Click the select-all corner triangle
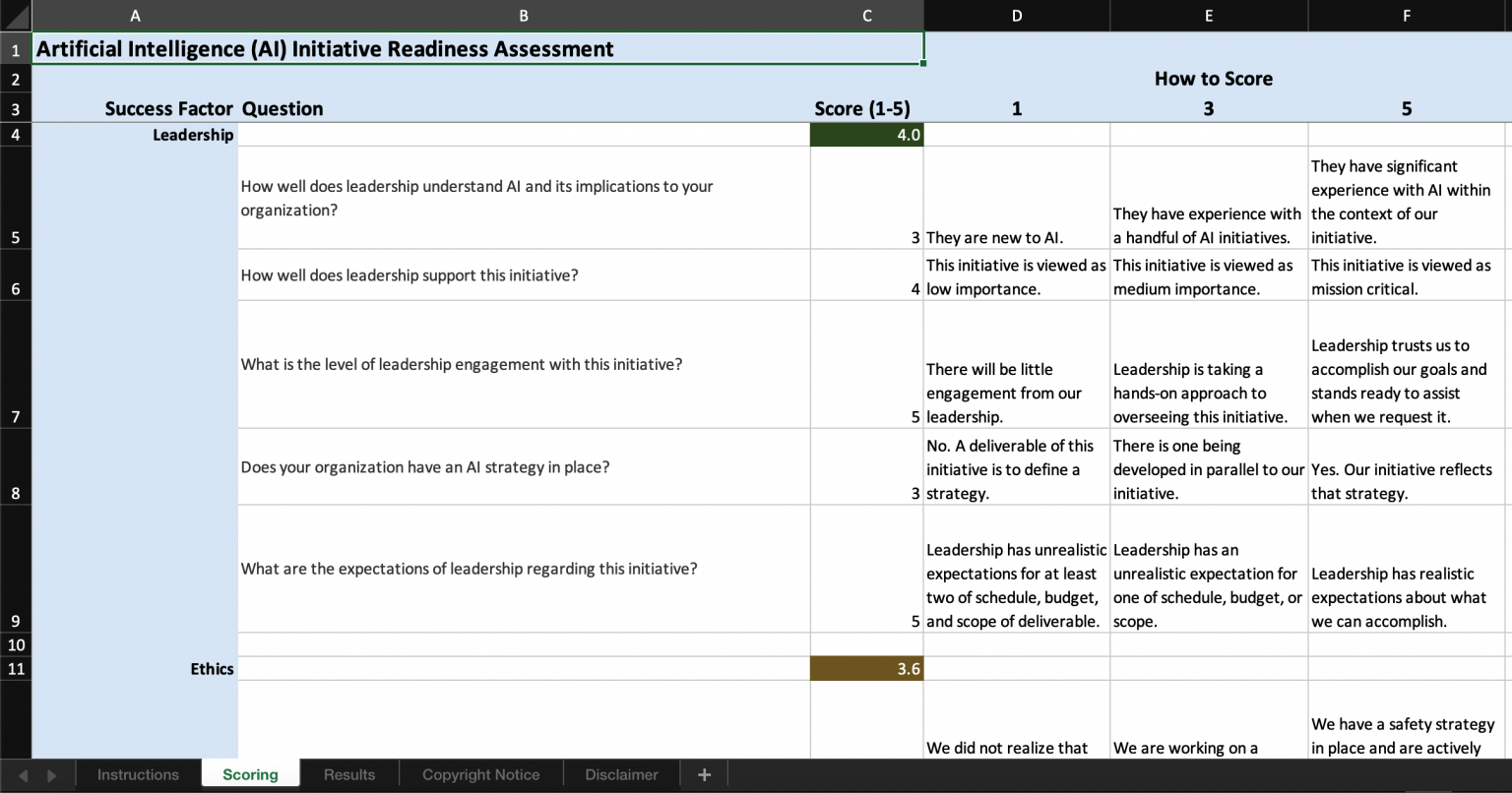The image size is (1512, 793). [x=15, y=16]
